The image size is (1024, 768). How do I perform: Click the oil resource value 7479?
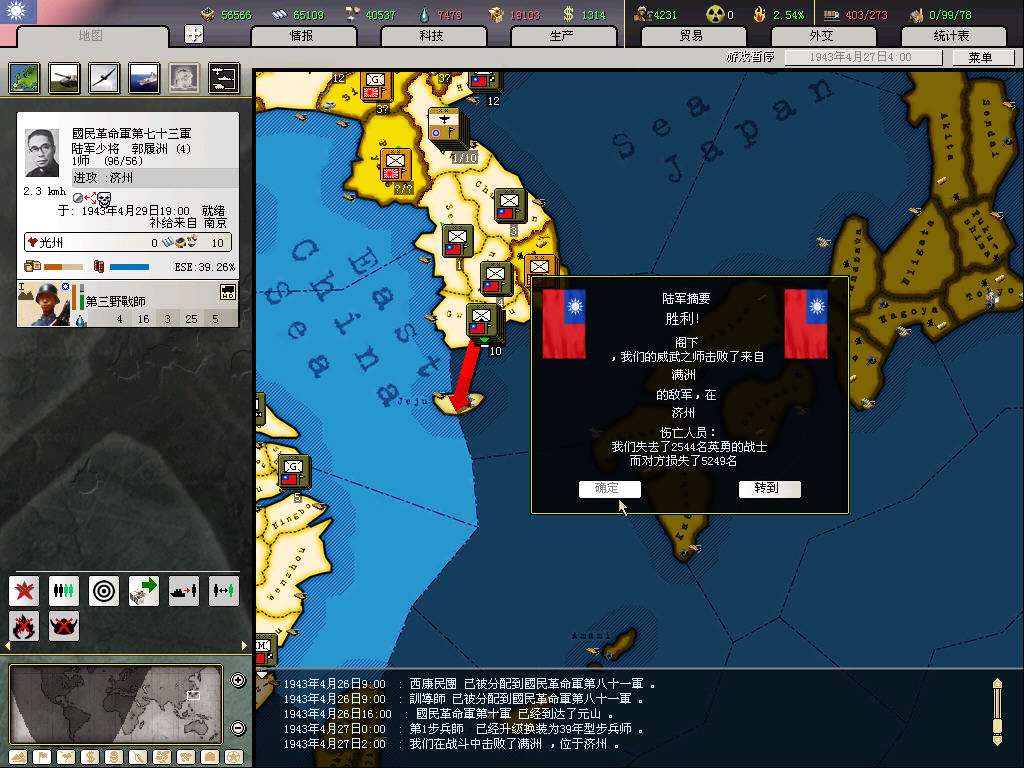449,14
